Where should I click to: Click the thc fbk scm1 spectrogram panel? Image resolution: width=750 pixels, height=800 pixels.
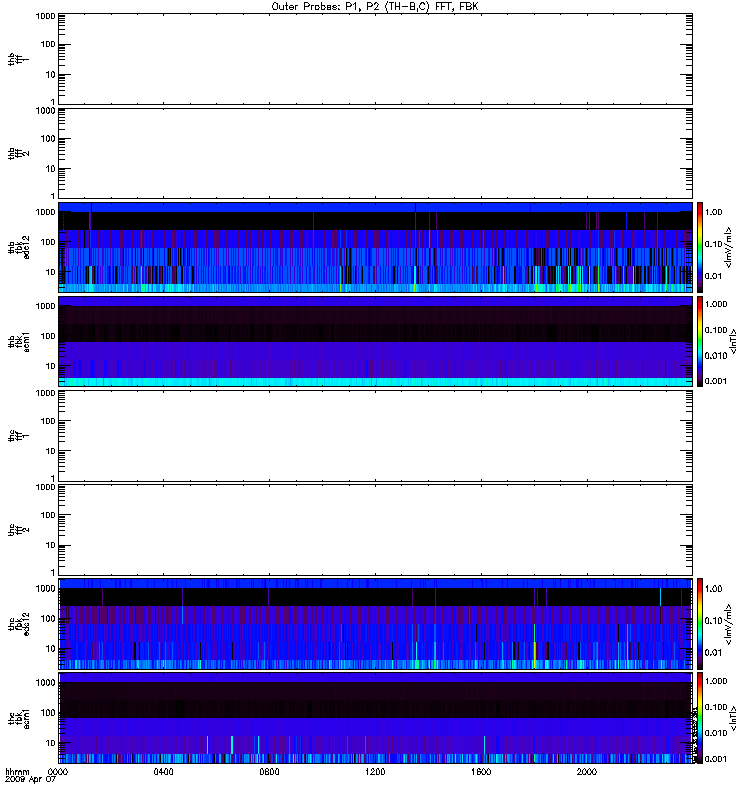point(375,718)
